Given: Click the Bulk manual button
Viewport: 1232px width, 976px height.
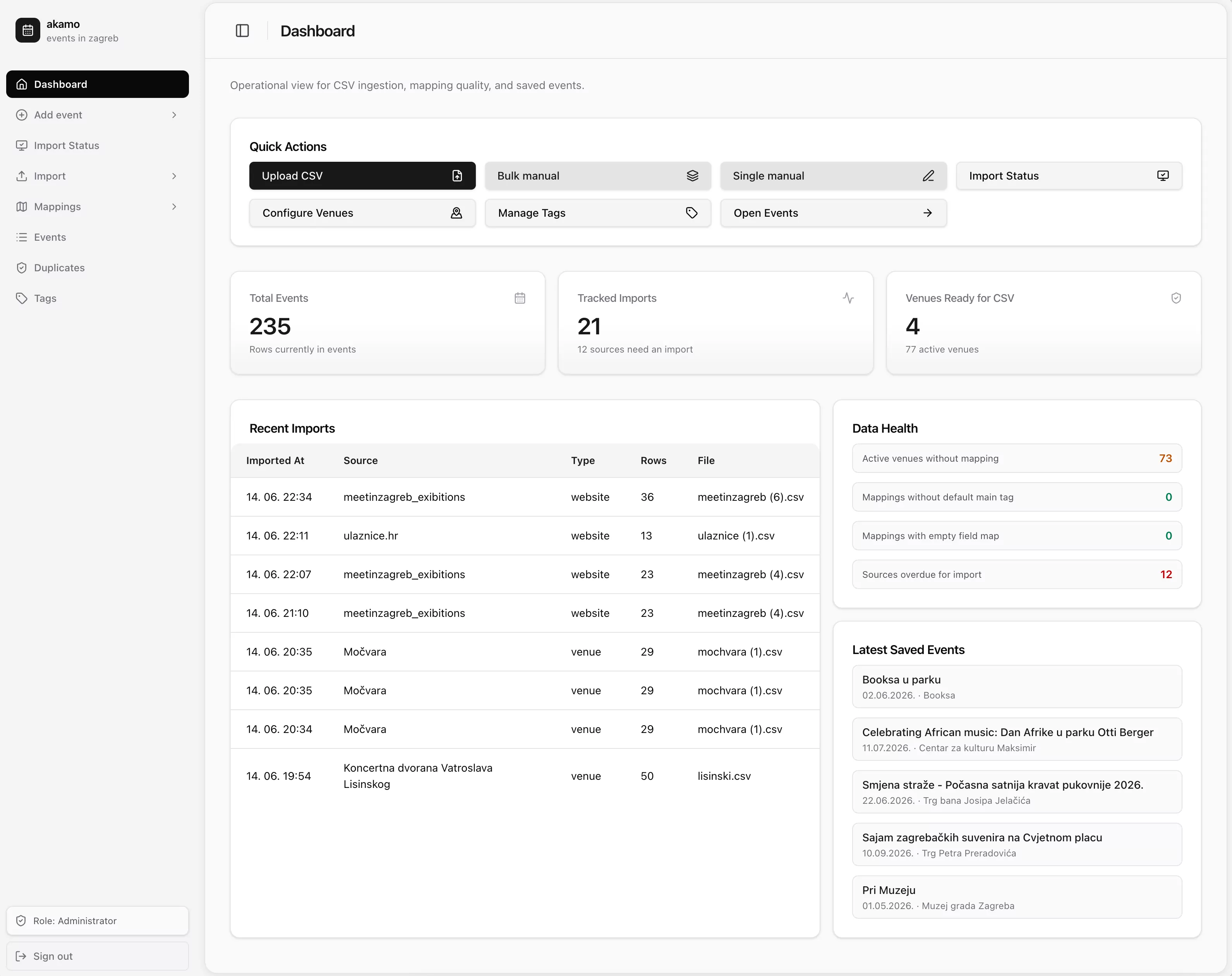Looking at the screenshot, I should point(598,176).
